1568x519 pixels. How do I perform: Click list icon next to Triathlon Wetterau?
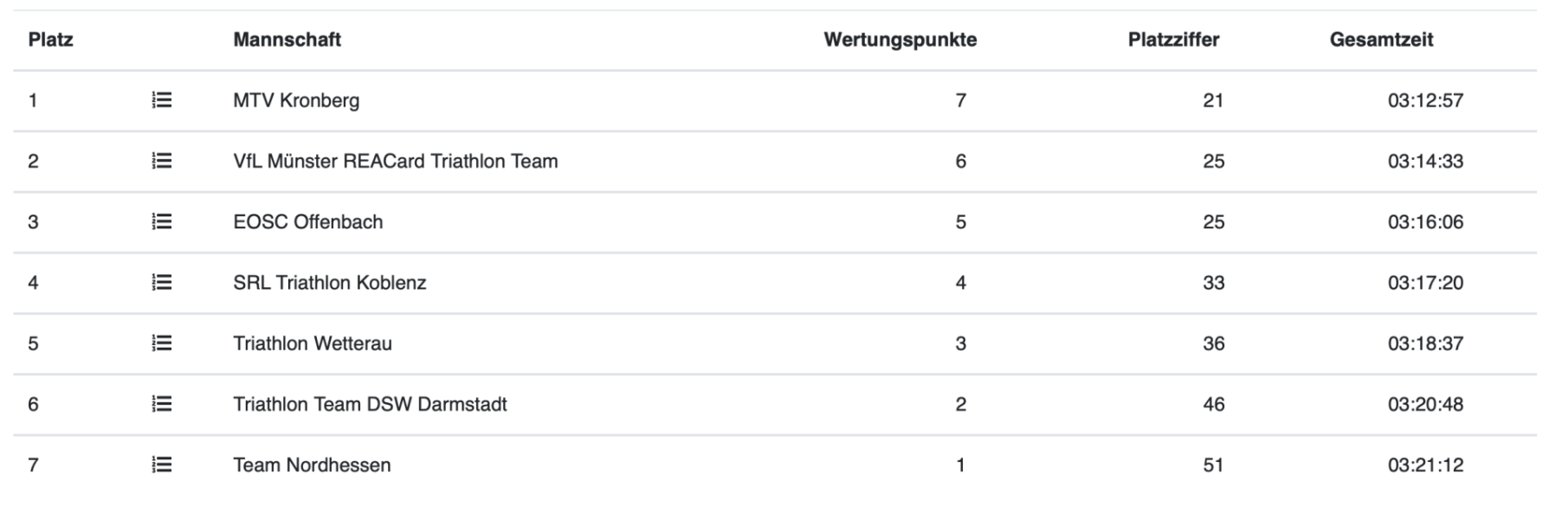(162, 343)
